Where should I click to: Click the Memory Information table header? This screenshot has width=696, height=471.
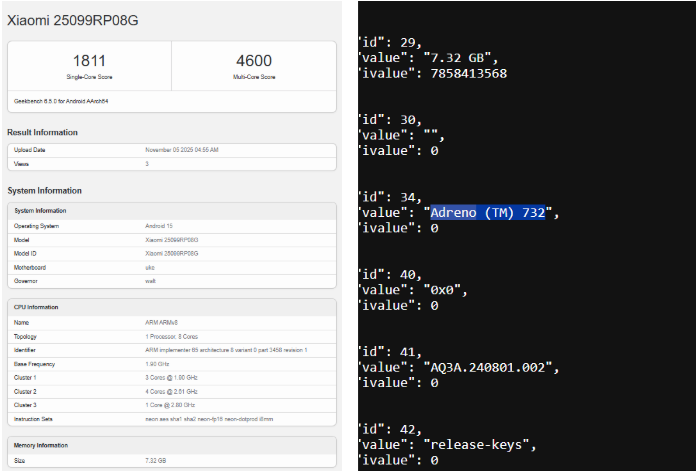[x=40, y=443]
